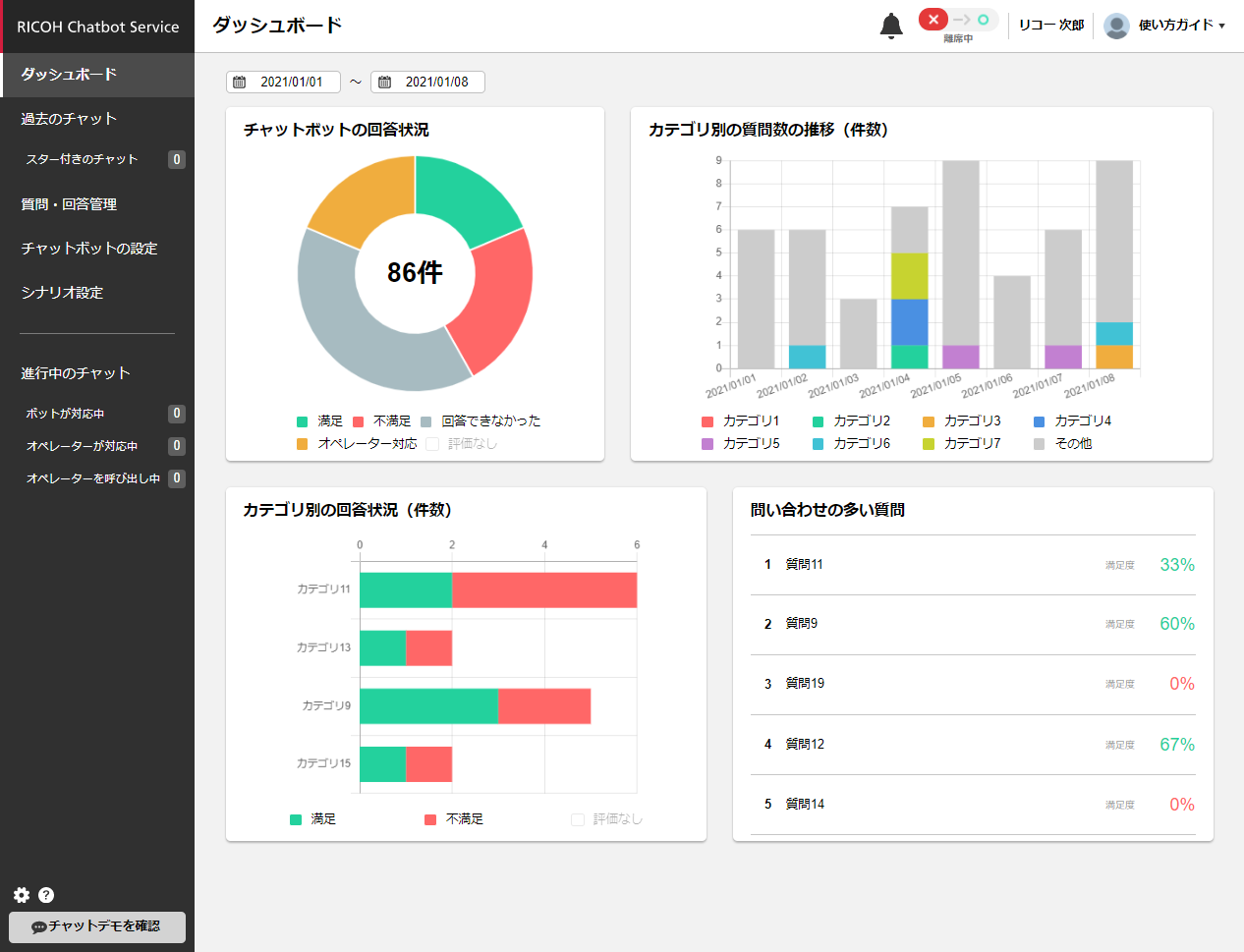Open the 2021/01/08 end date picker
This screenshot has height=952, width=1244.
click(437, 83)
